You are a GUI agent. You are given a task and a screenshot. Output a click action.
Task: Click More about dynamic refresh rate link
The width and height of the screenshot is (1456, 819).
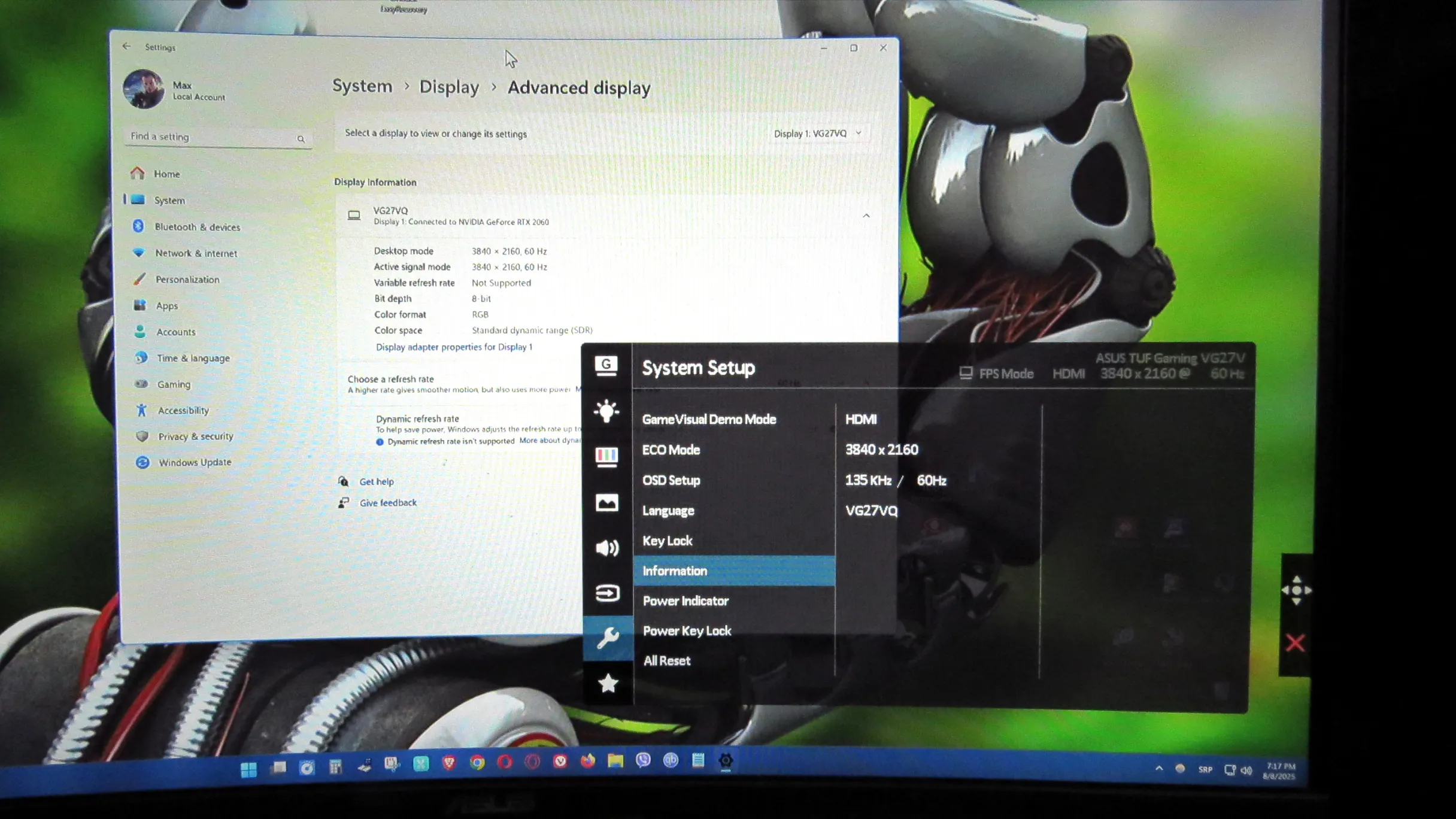pos(550,441)
